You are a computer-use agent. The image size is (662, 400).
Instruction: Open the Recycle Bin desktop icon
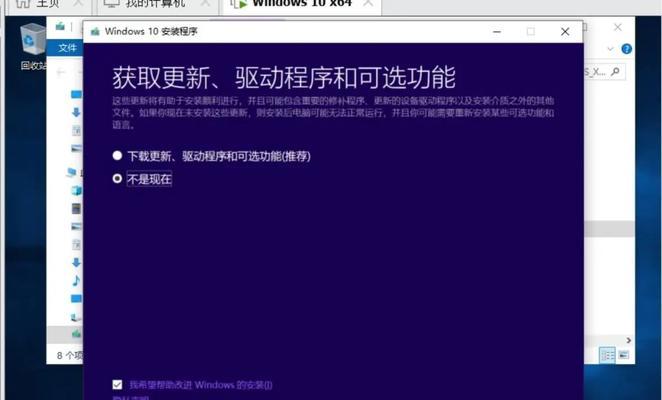(32, 46)
